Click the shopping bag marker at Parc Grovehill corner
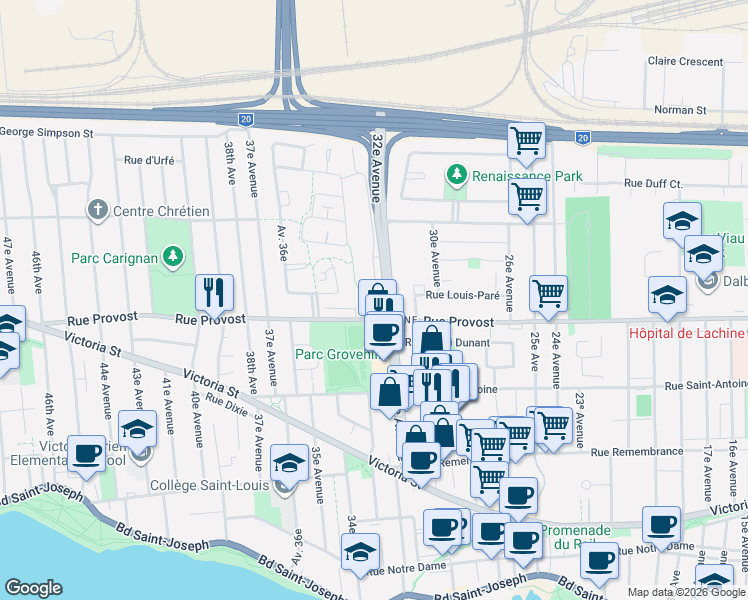The image size is (748, 600). pyautogui.click(x=390, y=393)
